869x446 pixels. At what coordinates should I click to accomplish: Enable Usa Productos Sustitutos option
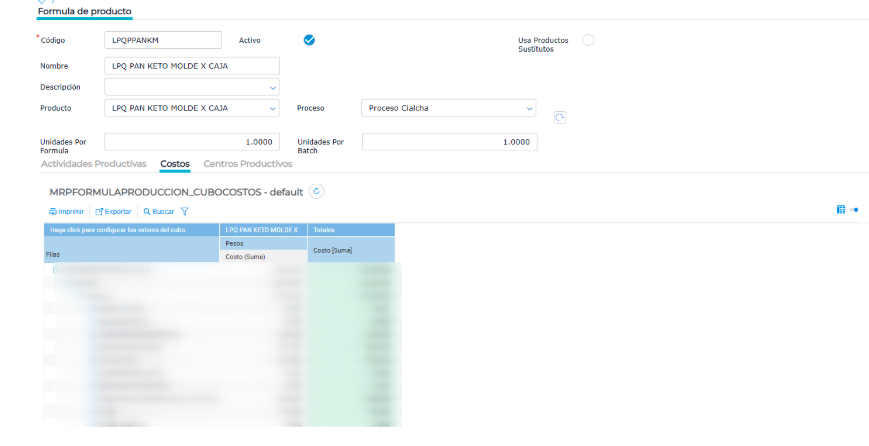coord(588,40)
